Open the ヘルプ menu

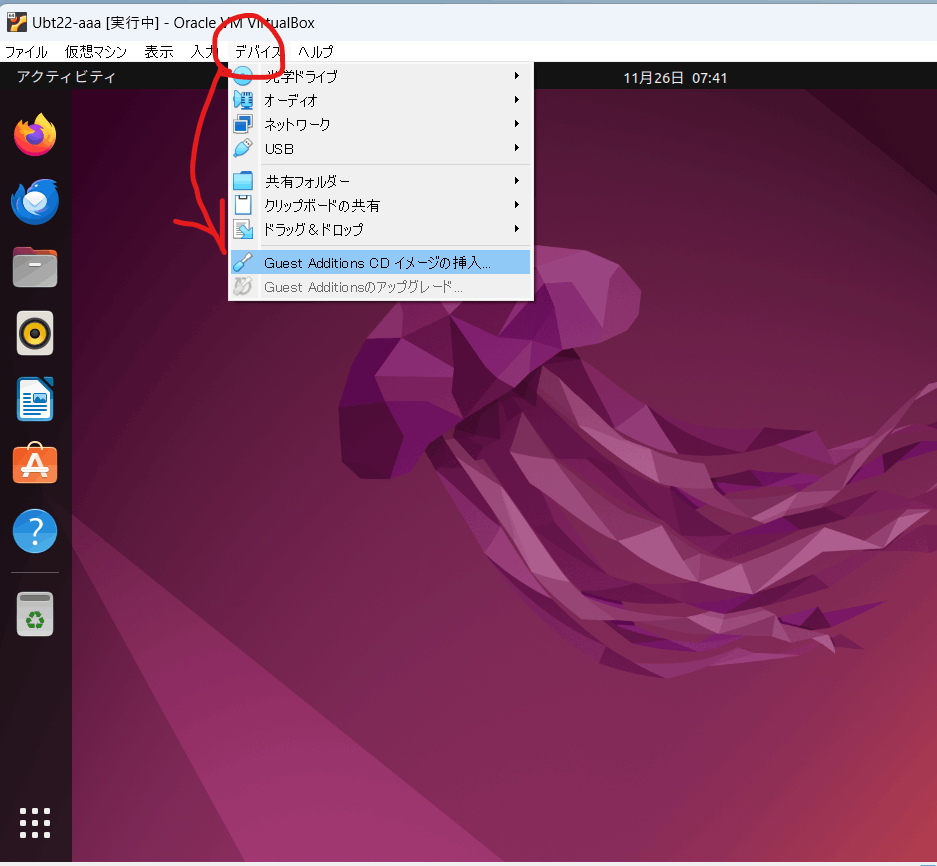click(x=316, y=52)
